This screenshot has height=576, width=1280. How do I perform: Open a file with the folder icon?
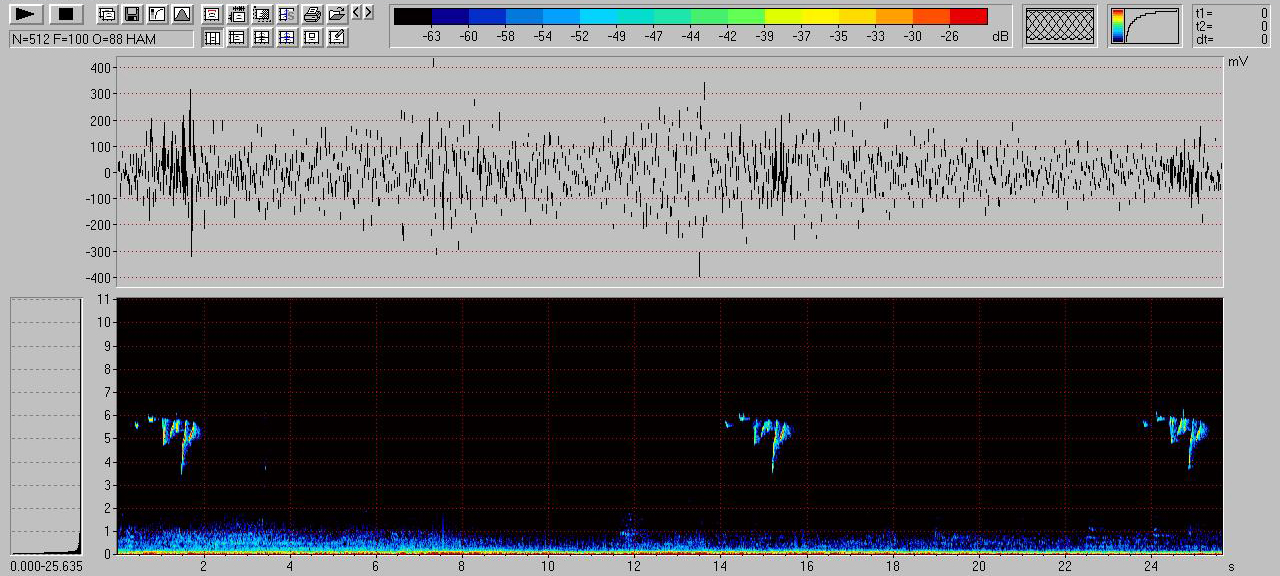click(x=337, y=14)
